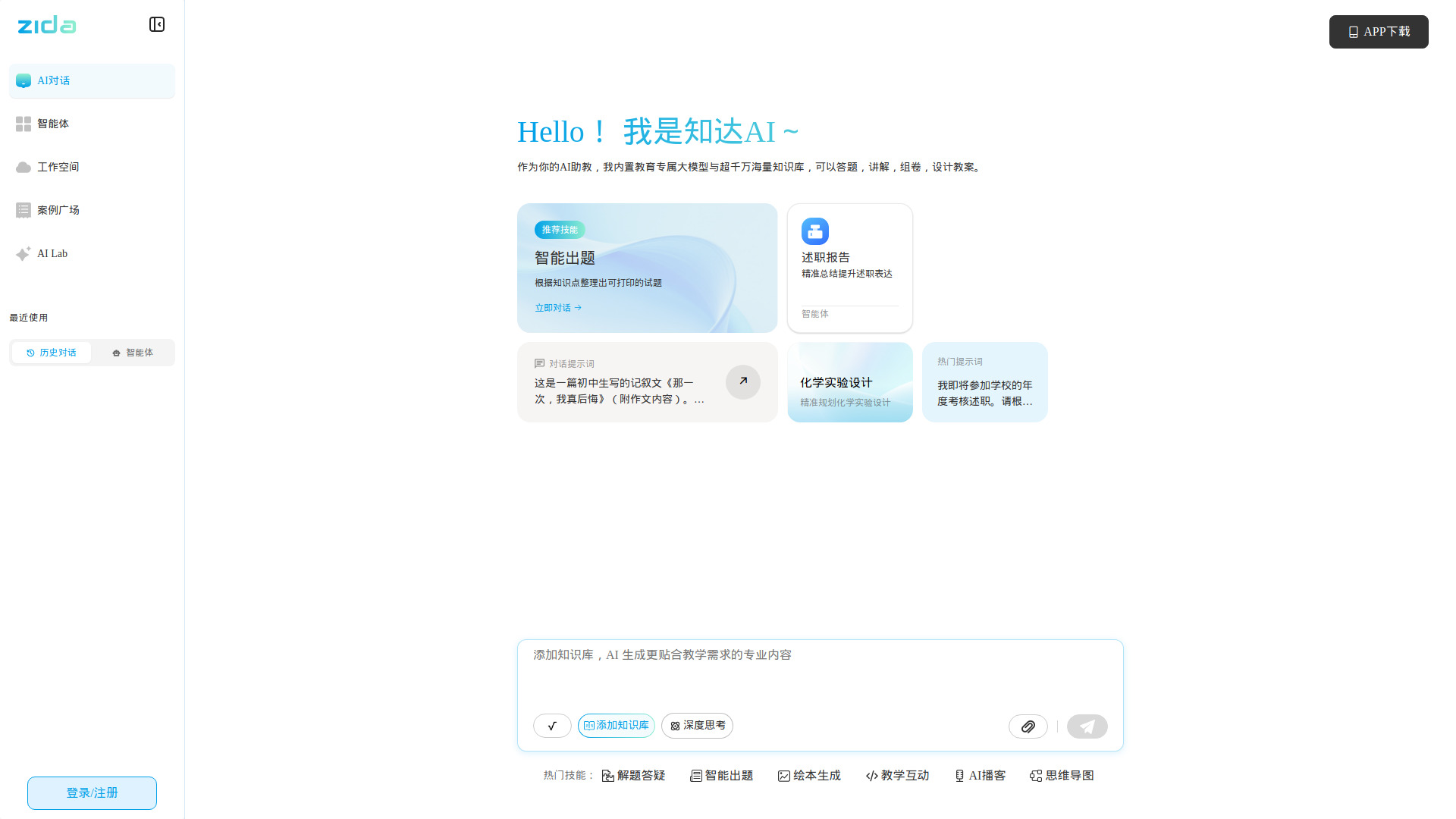
Task: Select 案例广场 in sidebar menu
Action: coord(92,210)
